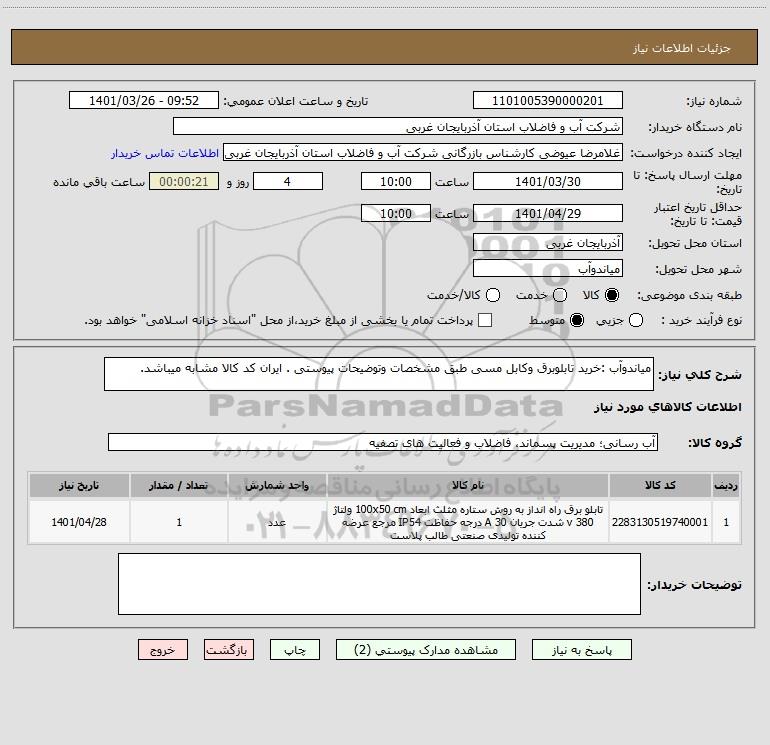Click the announcement date field 1401/03/26 - 09:52
The height and width of the screenshot is (745, 770).
pos(144,100)
